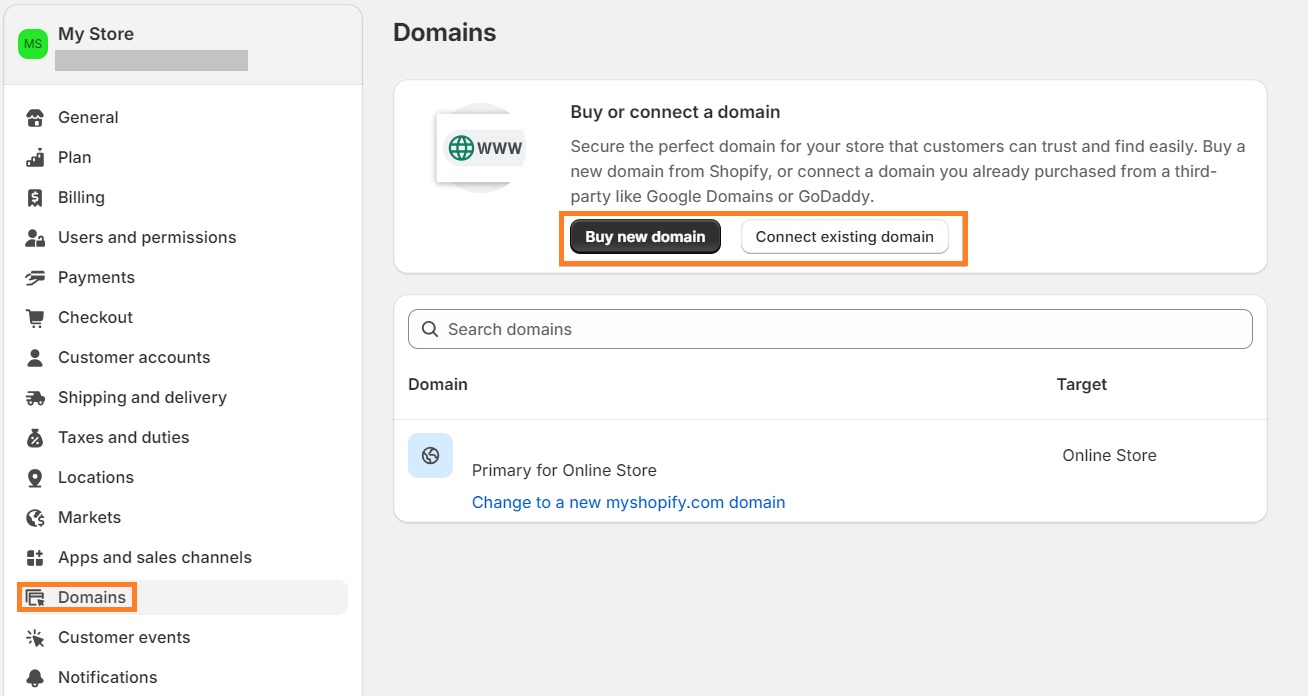Click the globe icon beside the primary domain
The height and width of the screenshot is (696, 1308).
click(x=430, y=455)
